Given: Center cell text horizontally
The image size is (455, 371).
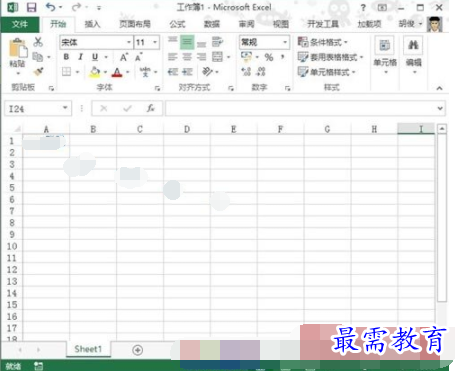Looking at the screenshot, I should click(187, 57).
